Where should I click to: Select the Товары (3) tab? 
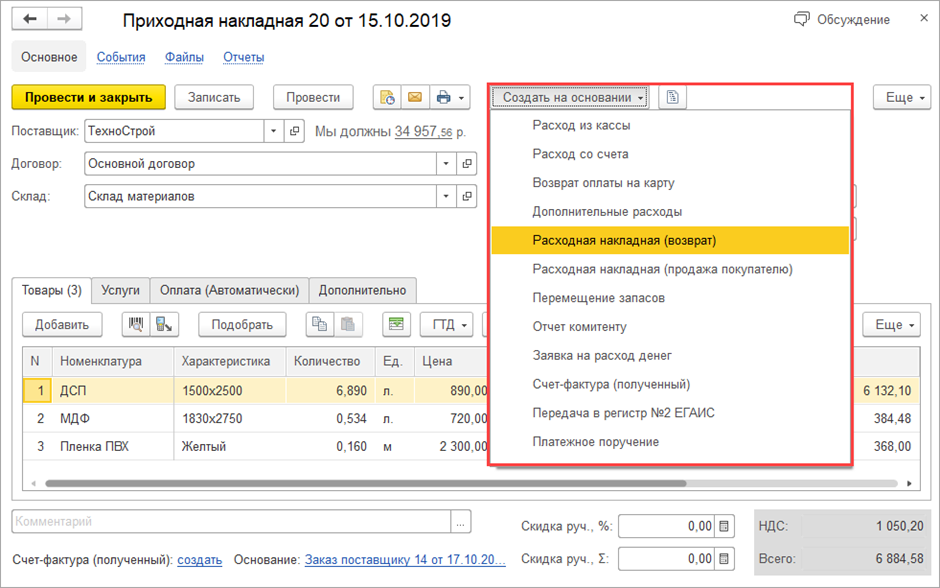tap(52, 290)
